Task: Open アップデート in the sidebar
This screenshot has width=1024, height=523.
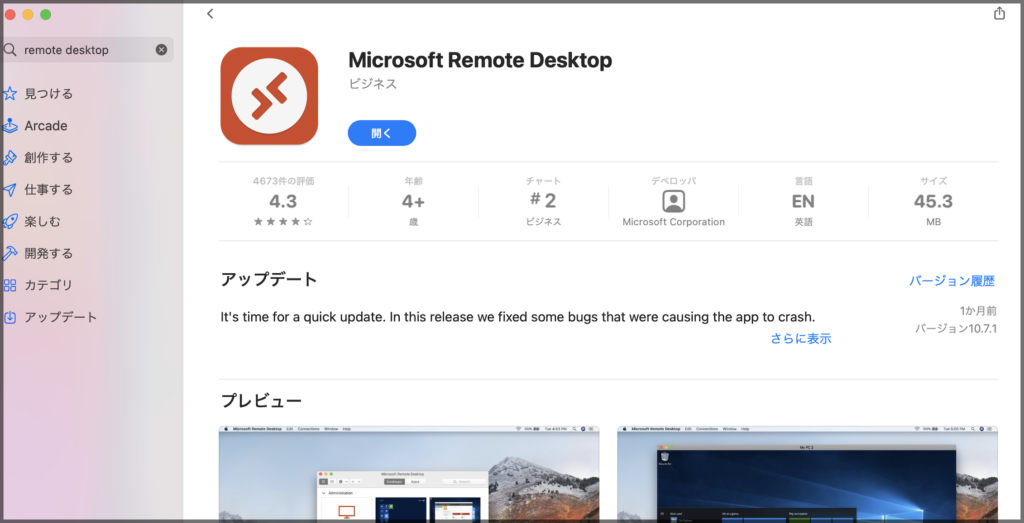Action: pos(61,317)
